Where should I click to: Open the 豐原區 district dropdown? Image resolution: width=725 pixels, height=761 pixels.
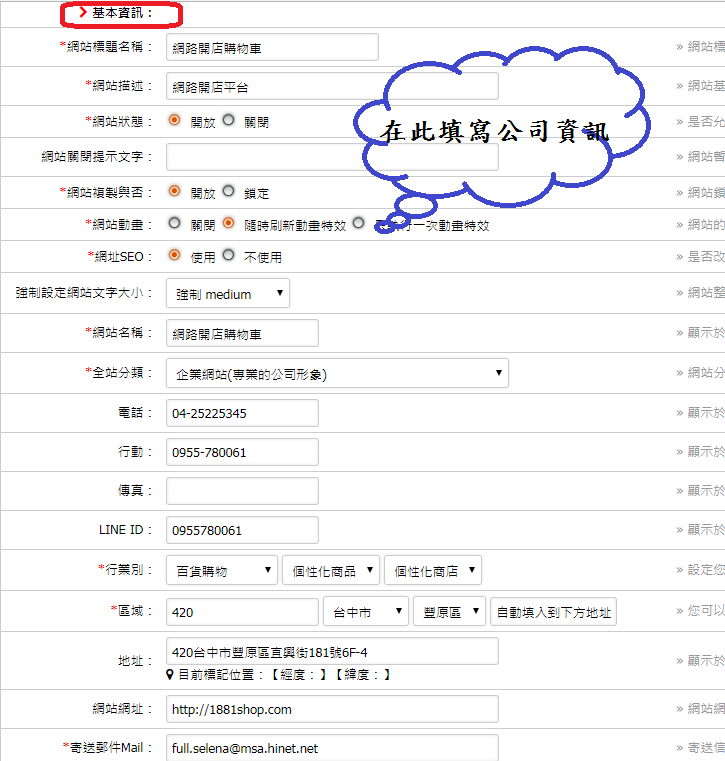(x=449, y=612)
